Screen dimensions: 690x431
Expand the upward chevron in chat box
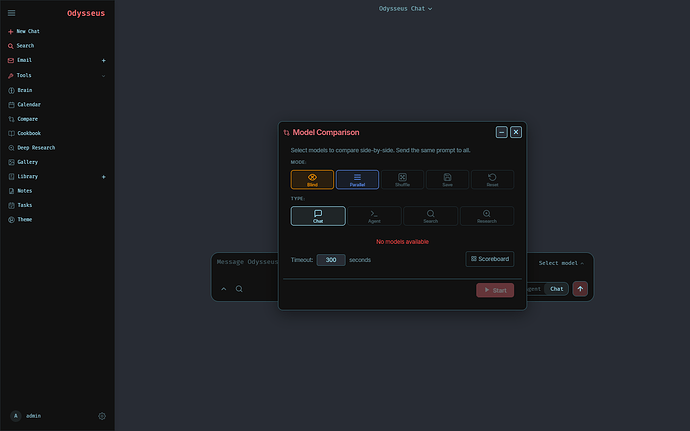[224, 289]
